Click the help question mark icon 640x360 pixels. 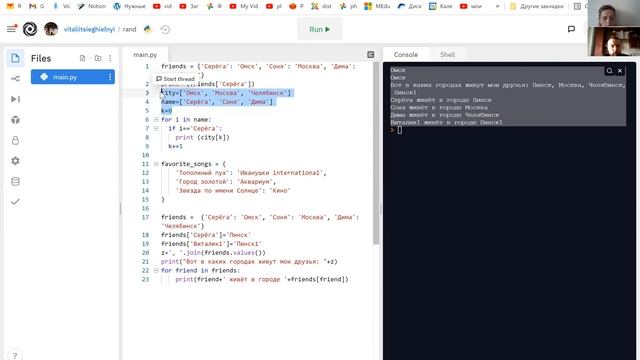pos(15,355)
